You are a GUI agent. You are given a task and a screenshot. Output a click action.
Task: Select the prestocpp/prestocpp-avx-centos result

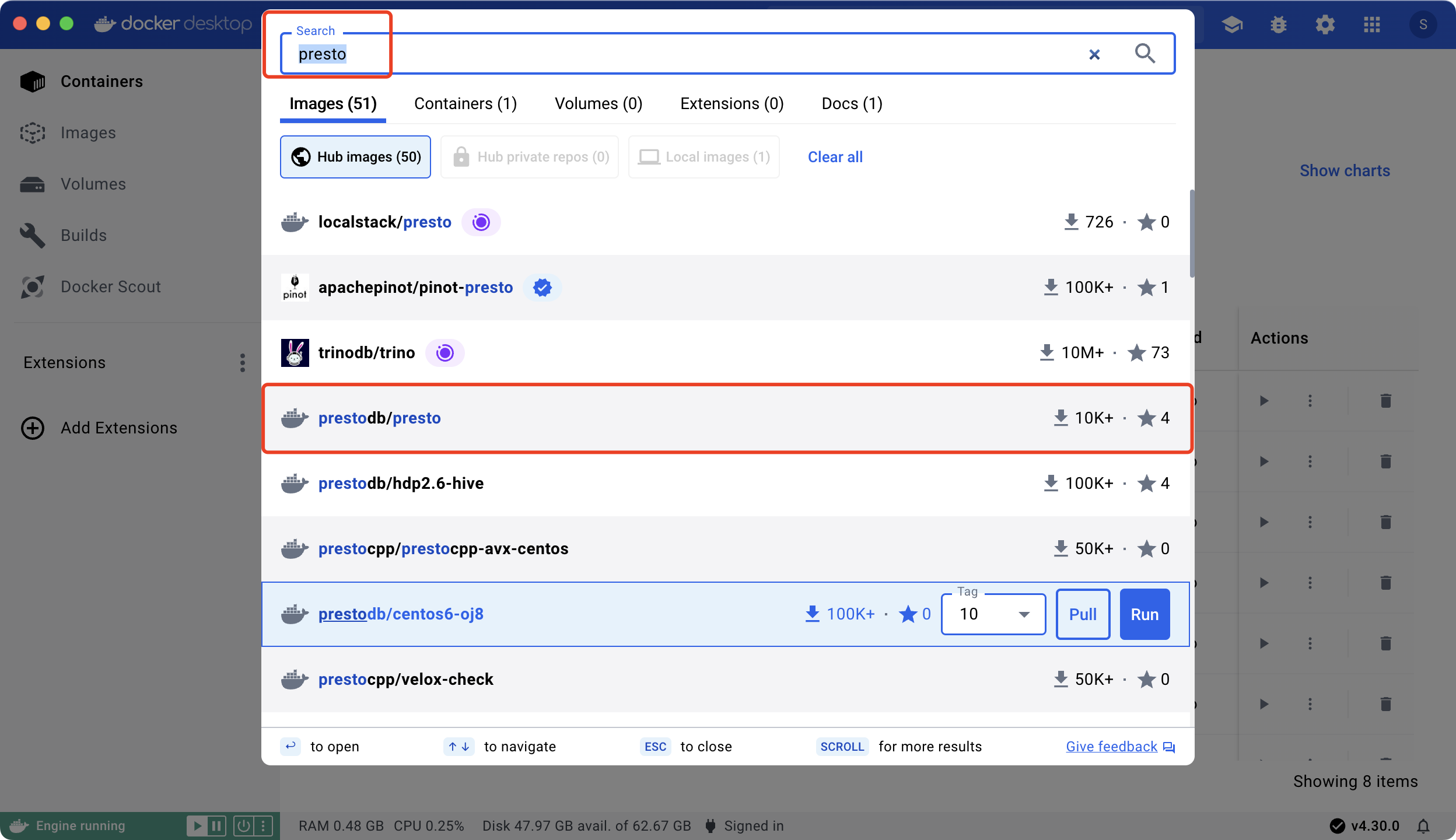pyautogui.click(x=726, y=549)
